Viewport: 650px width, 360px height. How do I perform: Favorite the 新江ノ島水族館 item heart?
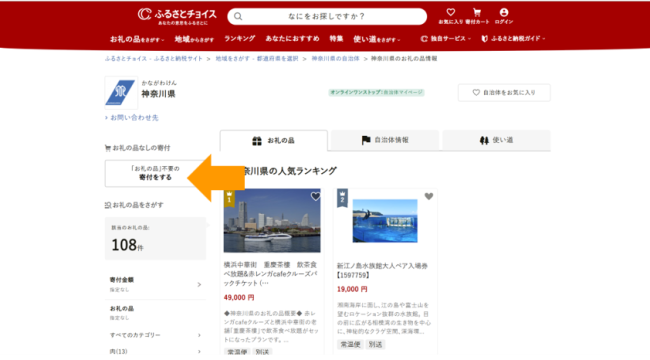[429, 196]
